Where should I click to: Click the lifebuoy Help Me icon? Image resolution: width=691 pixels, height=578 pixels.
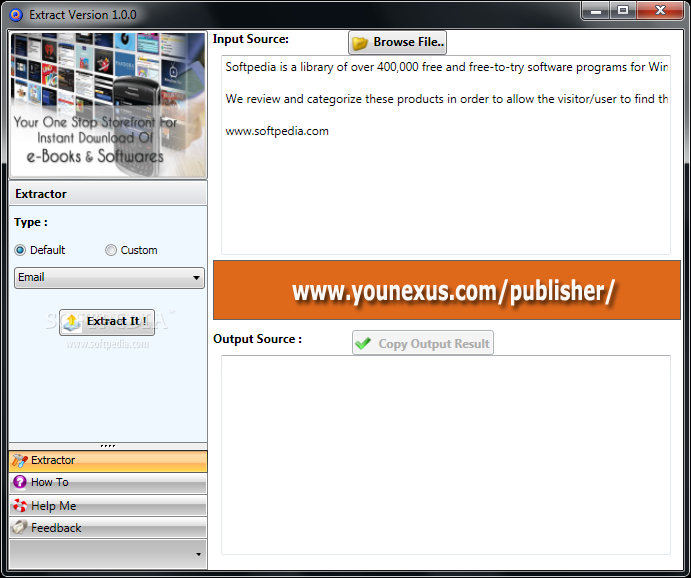20,505
